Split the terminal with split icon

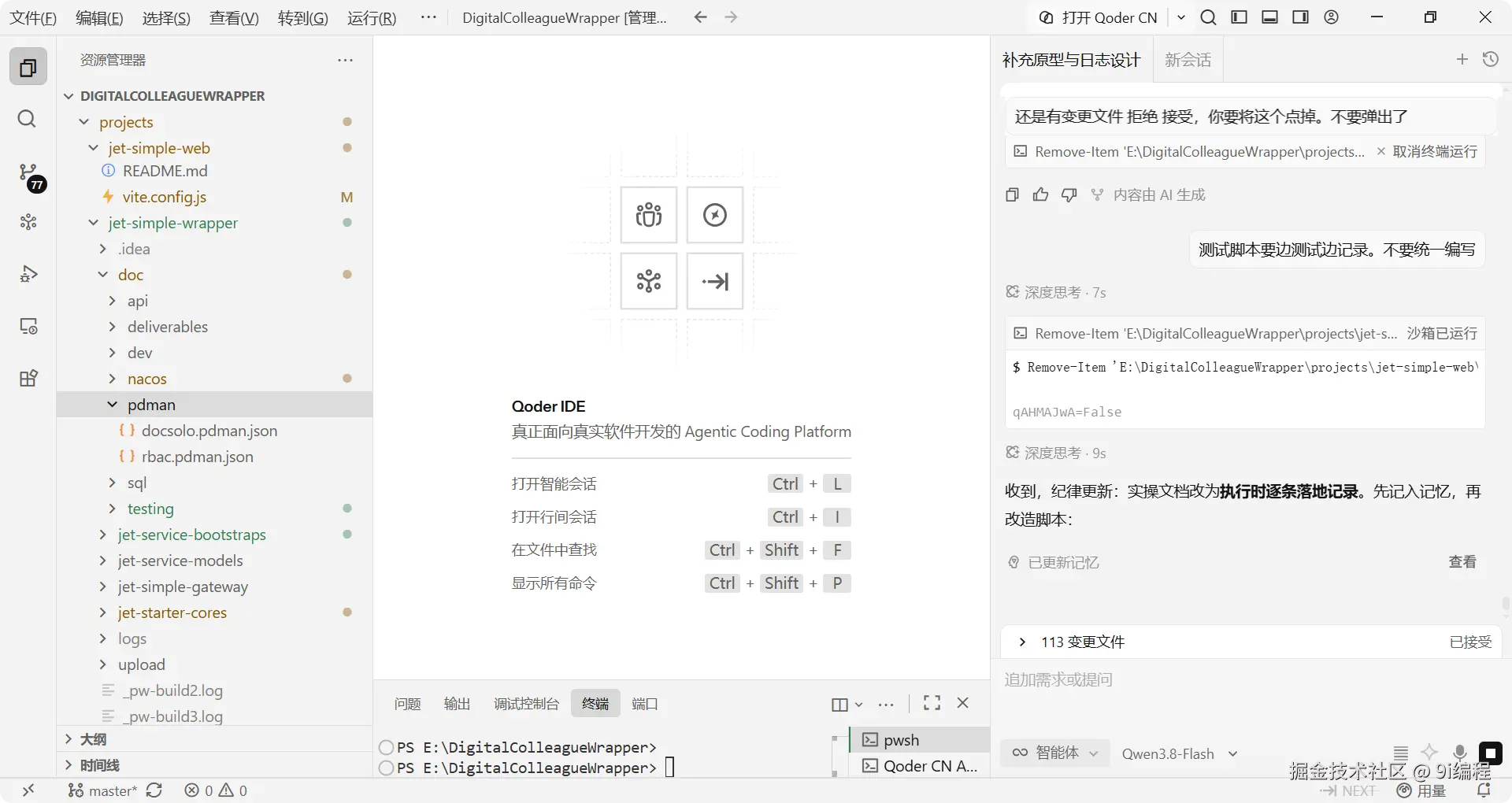(x=839, y=704)
